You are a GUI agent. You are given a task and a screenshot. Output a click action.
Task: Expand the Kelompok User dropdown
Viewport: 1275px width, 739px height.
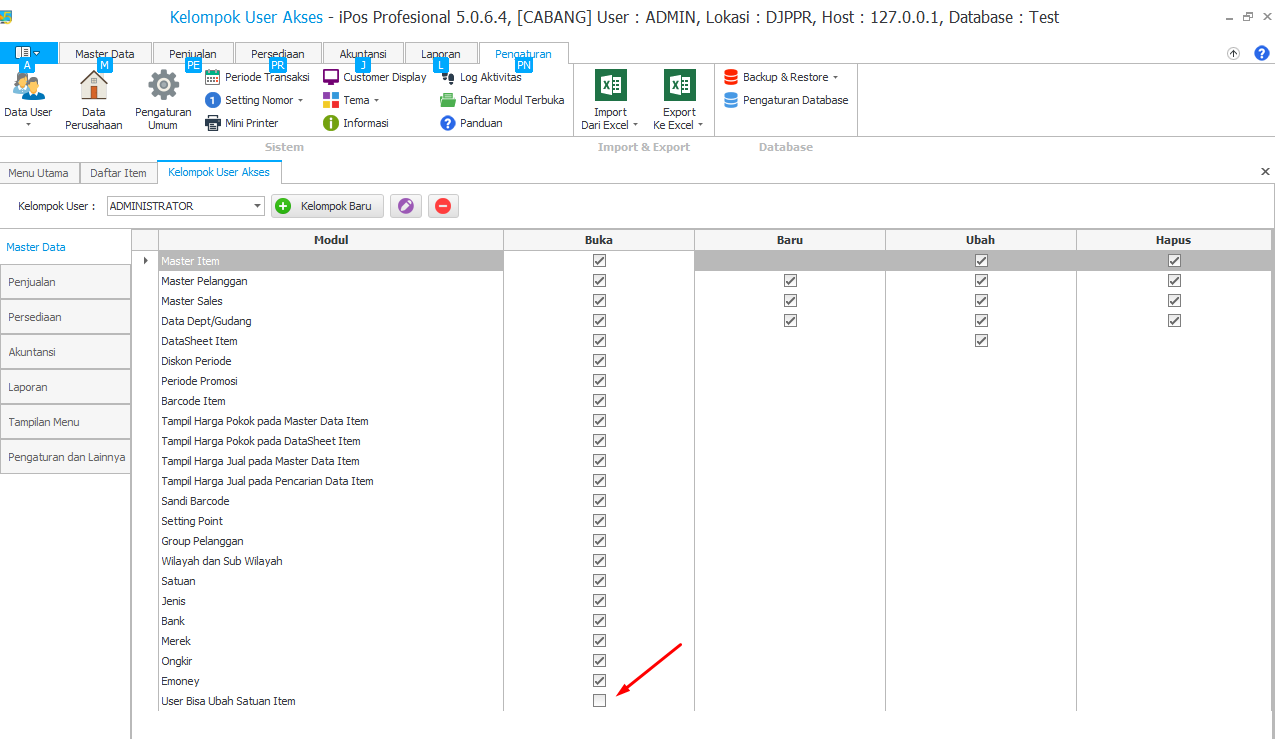(257, 206)
